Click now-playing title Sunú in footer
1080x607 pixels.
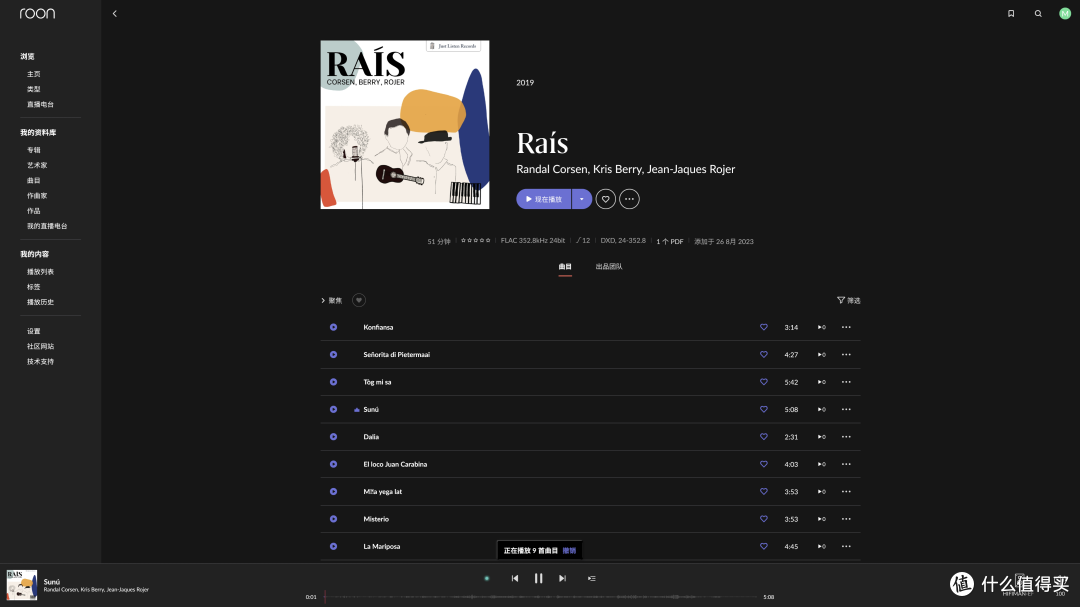52,582
